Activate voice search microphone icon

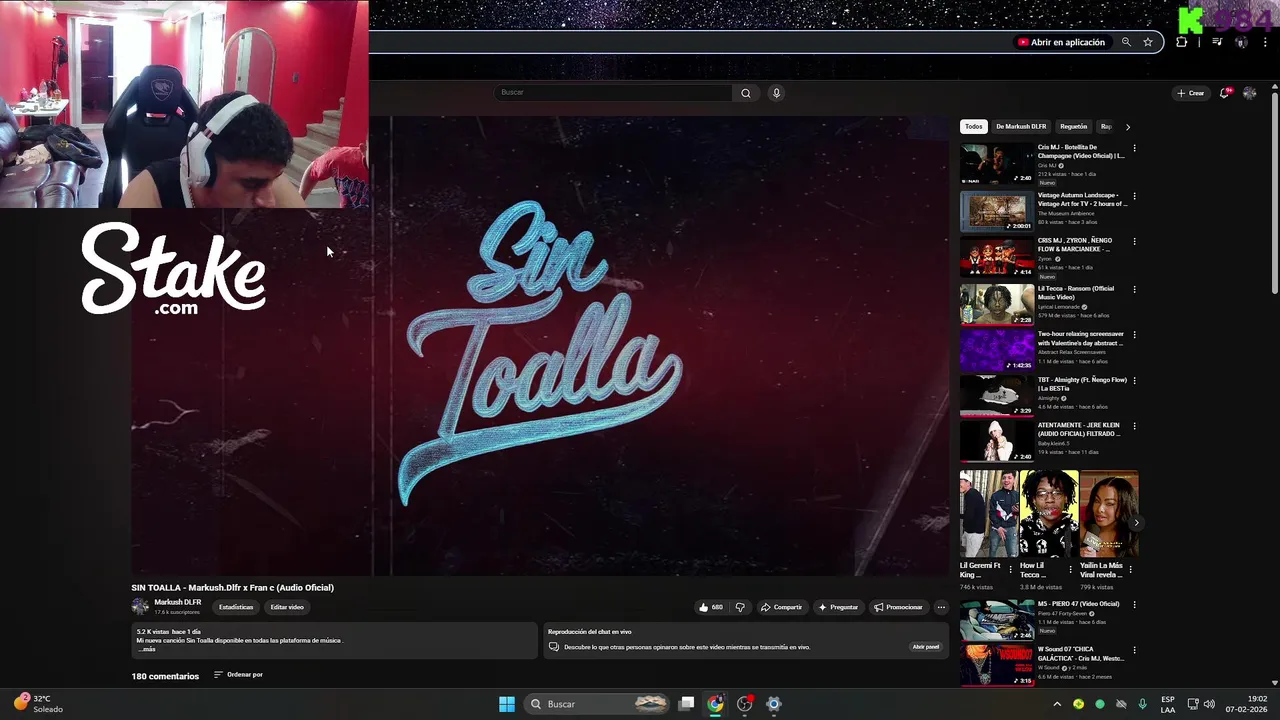point(776,93)
